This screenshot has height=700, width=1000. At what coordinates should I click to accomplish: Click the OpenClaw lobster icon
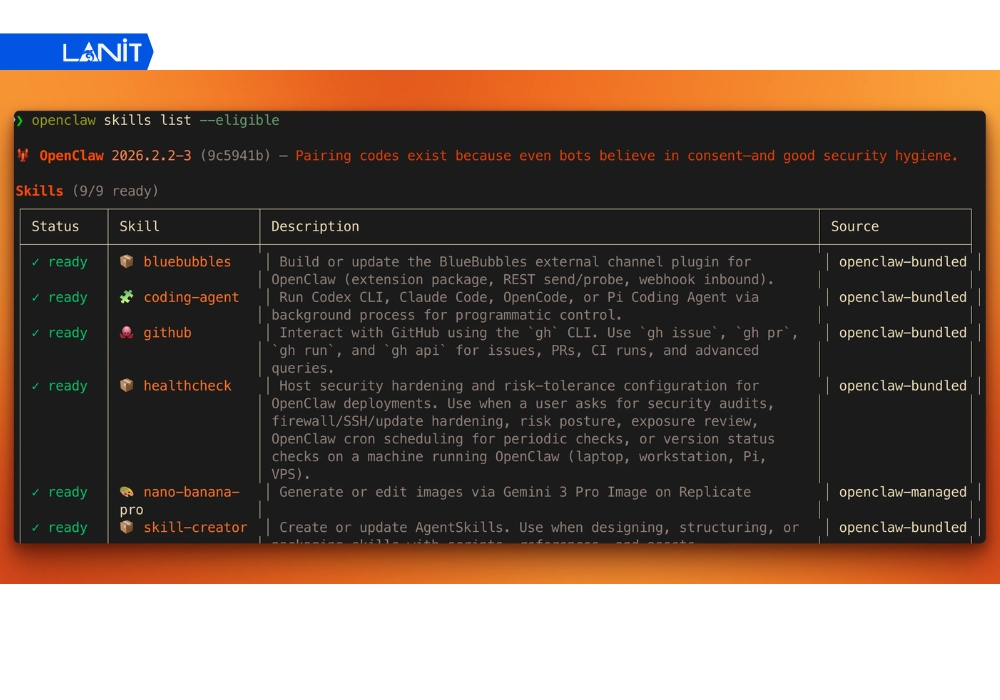coord(23,156)
